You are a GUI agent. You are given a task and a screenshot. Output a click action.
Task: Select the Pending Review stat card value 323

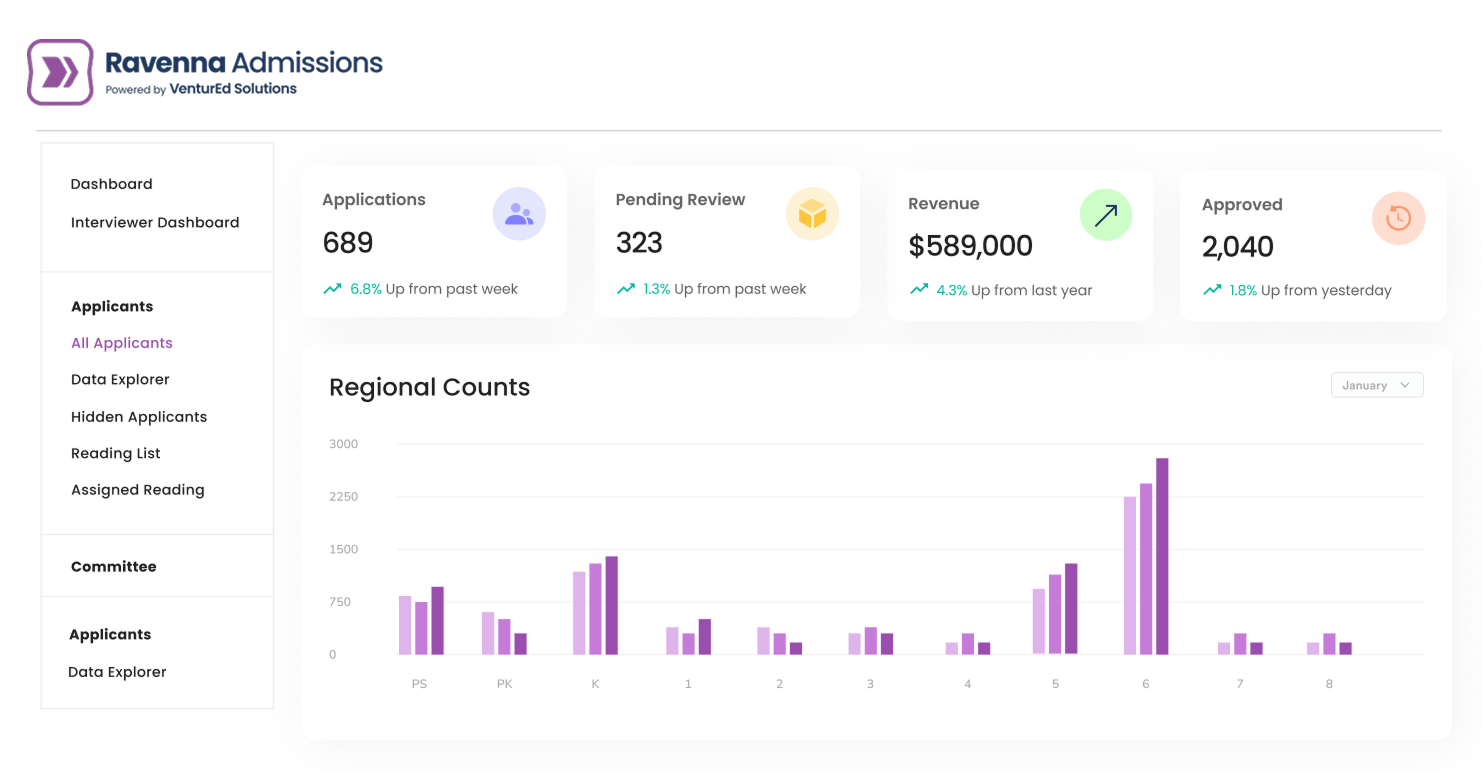tap(639, 243)
